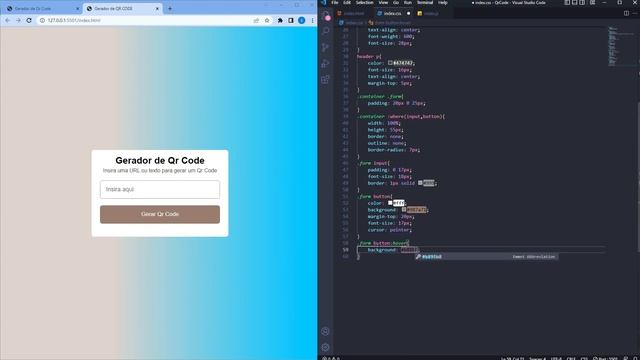Open the Chrome profile avatar
Screen dimensions: 640x360
pyautogui.click(x=302, y=20)
